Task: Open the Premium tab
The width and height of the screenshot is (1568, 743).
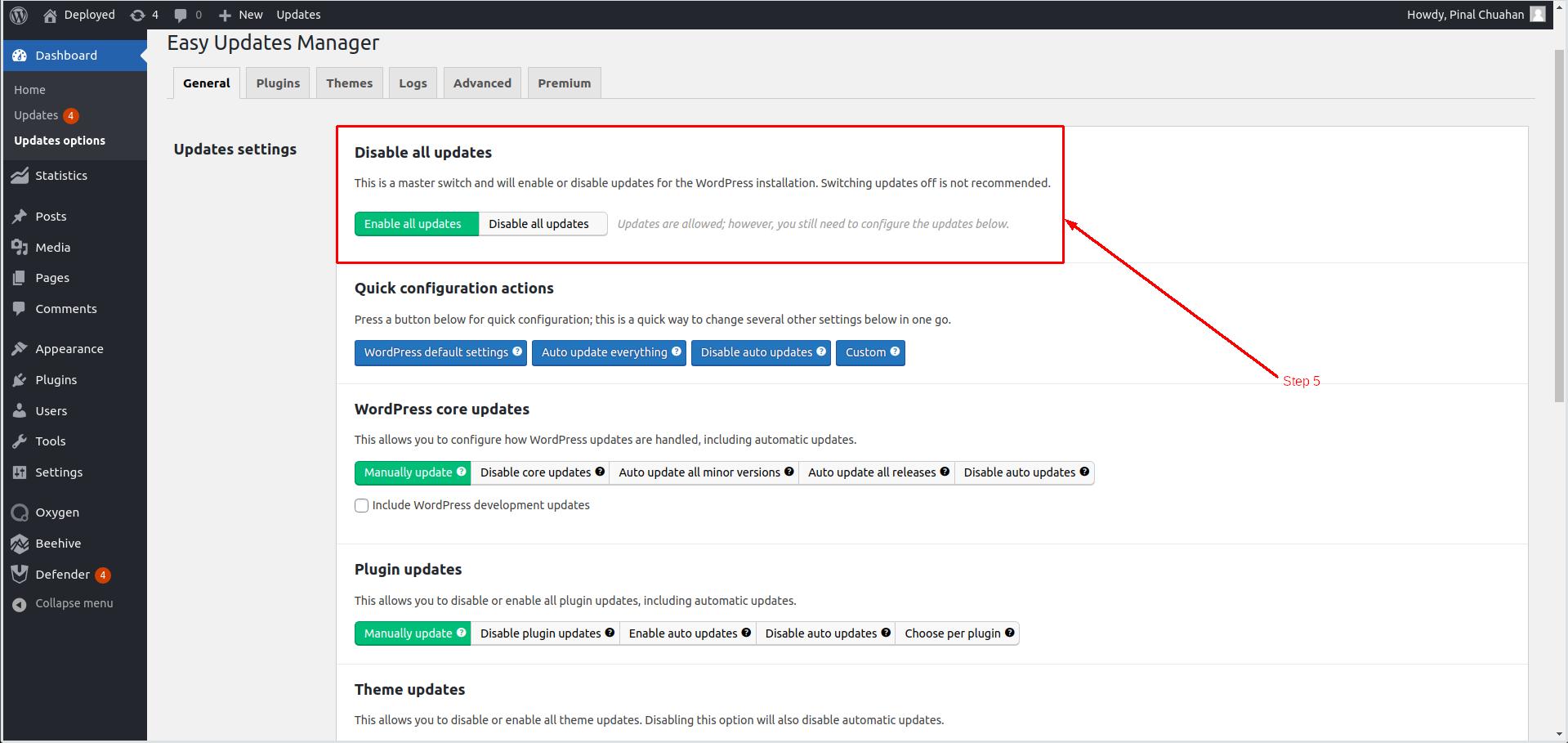Action: pyautogui.click(x=565, y=83)
